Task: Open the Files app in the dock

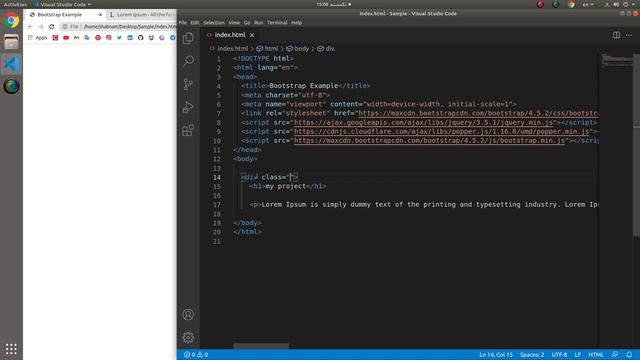Action: click(x=11, y=42)
